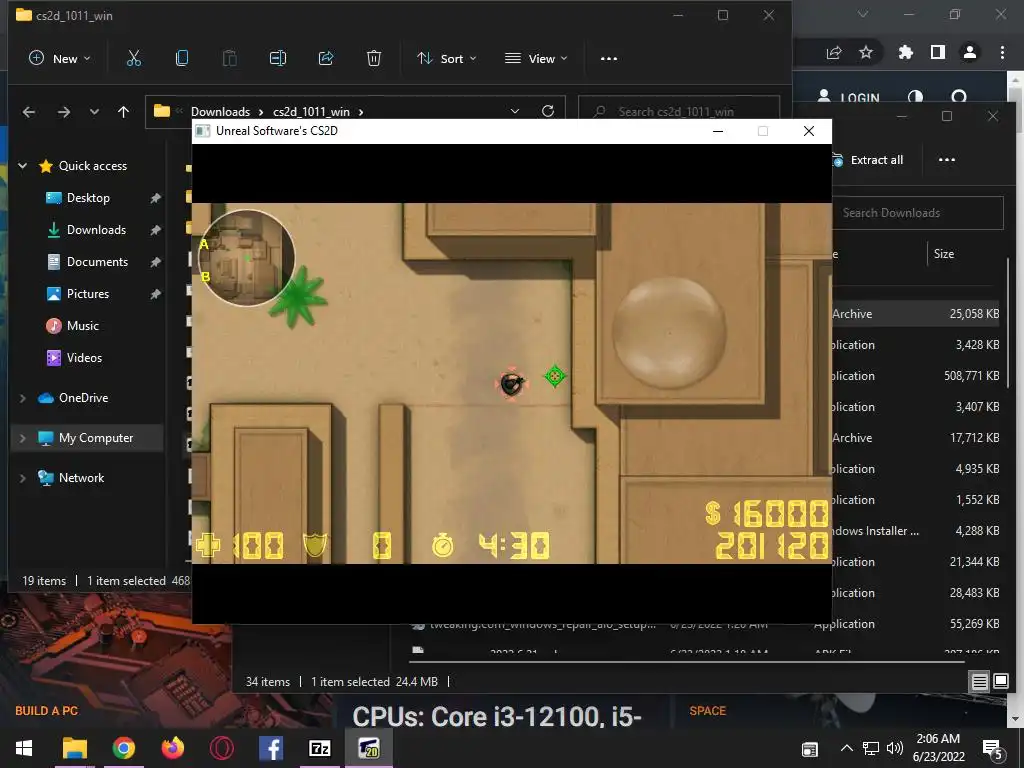Image resolution: width=1024 pixels, height=768 pixels.
Task: Go back in cs2d_1011_win folder navigation
Action: [29, 112]
